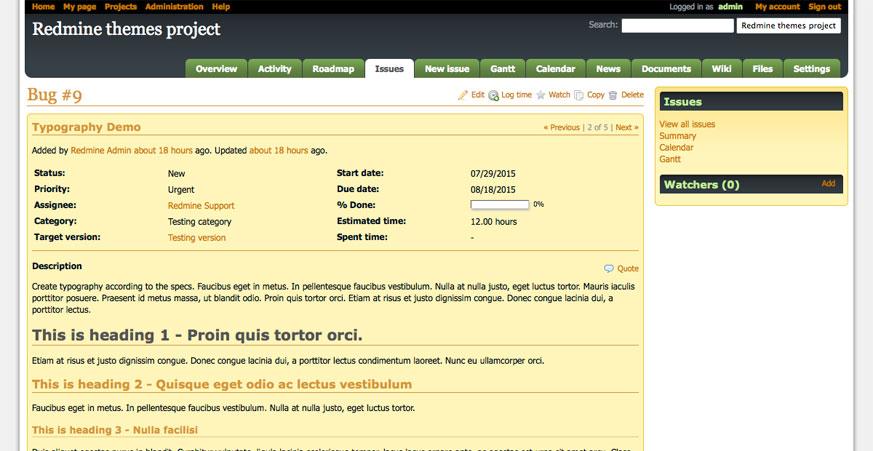The image size is (873, 451).
Task: Click the Copy pages icon
Action: [x=579, y=95]
